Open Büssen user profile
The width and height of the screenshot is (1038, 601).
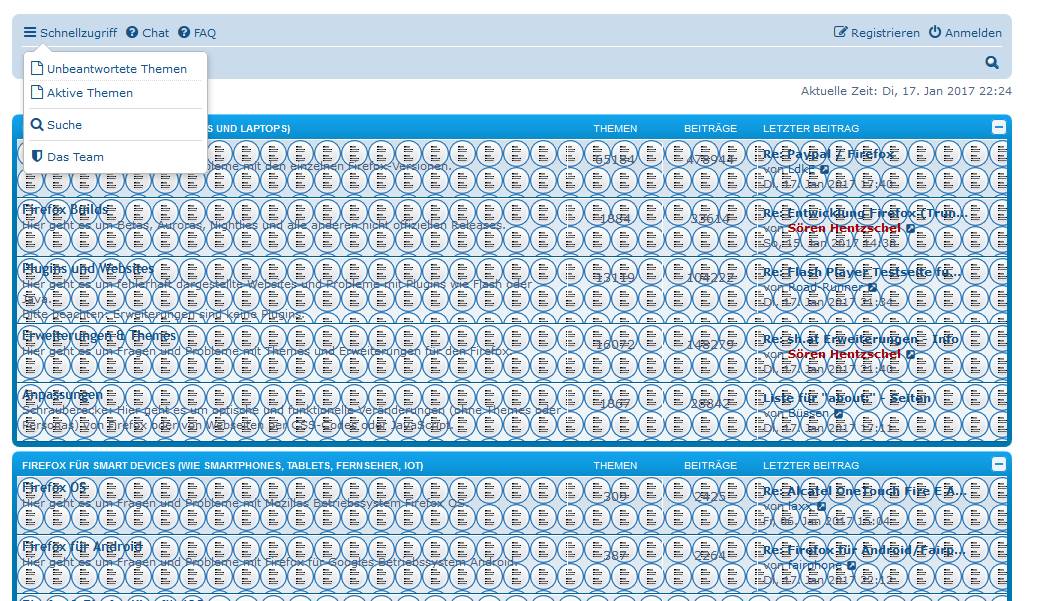point(808,413)
